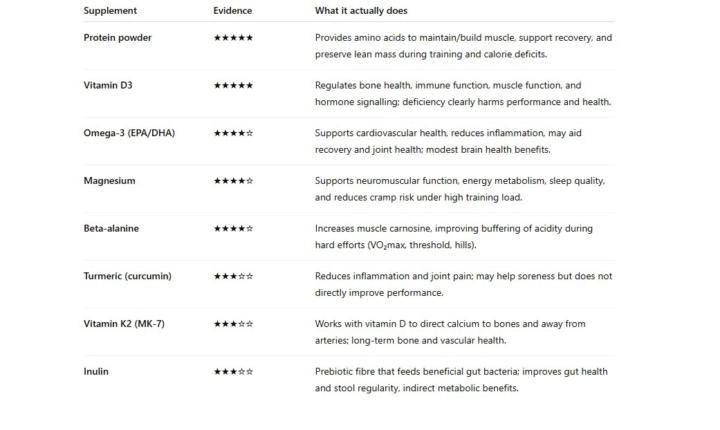Select the Inulin supplement name
This screenshot has height=430, width=720.
[96, 372]
